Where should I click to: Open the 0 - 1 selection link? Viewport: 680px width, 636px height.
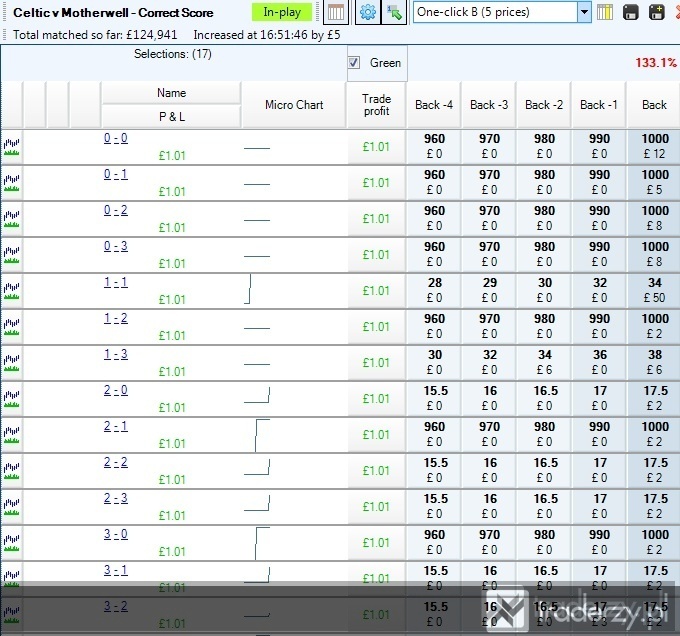coord(116,174)
